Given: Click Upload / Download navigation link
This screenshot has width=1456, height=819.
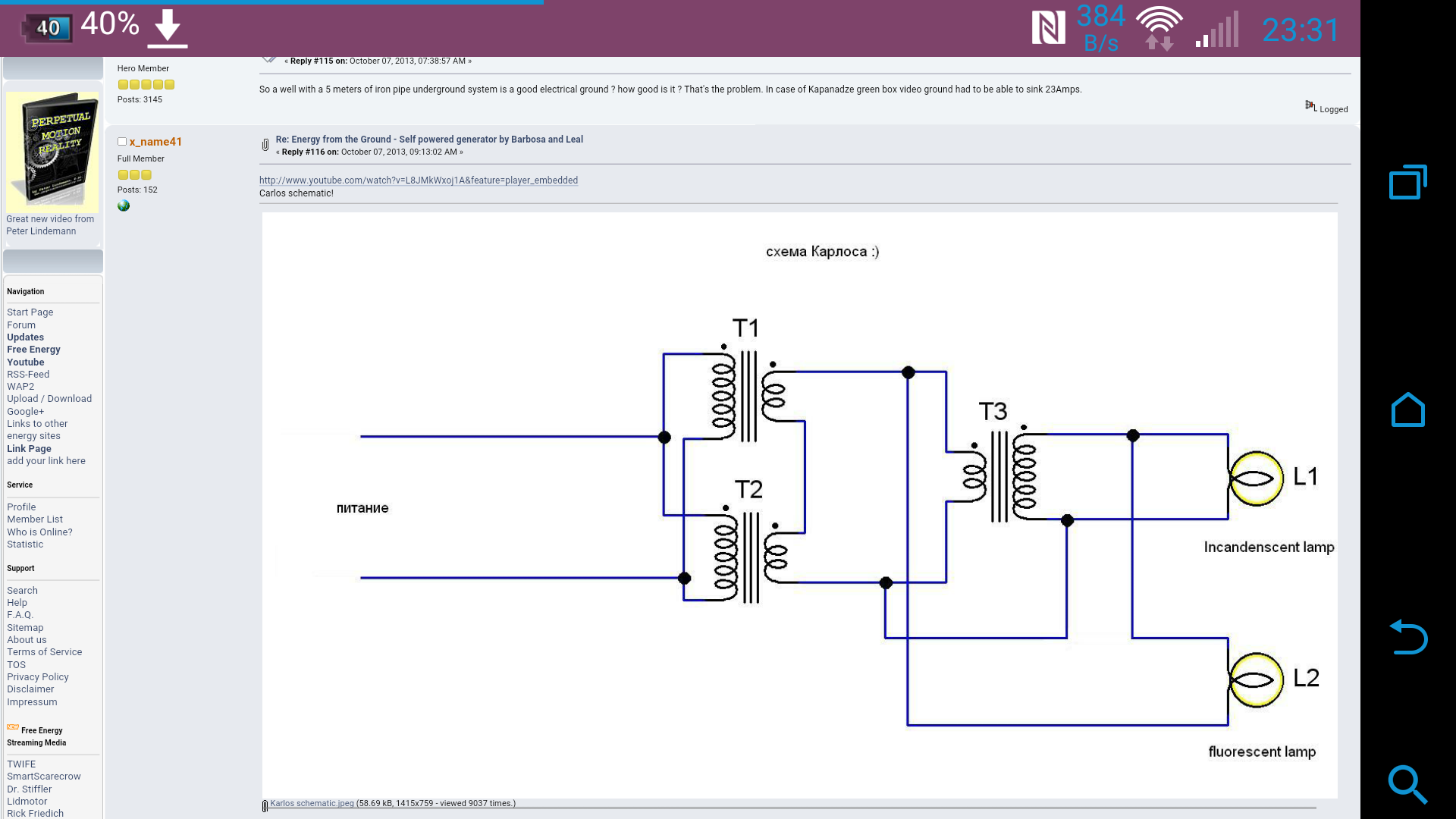Looking at the screenshot, I should point(49,399).
